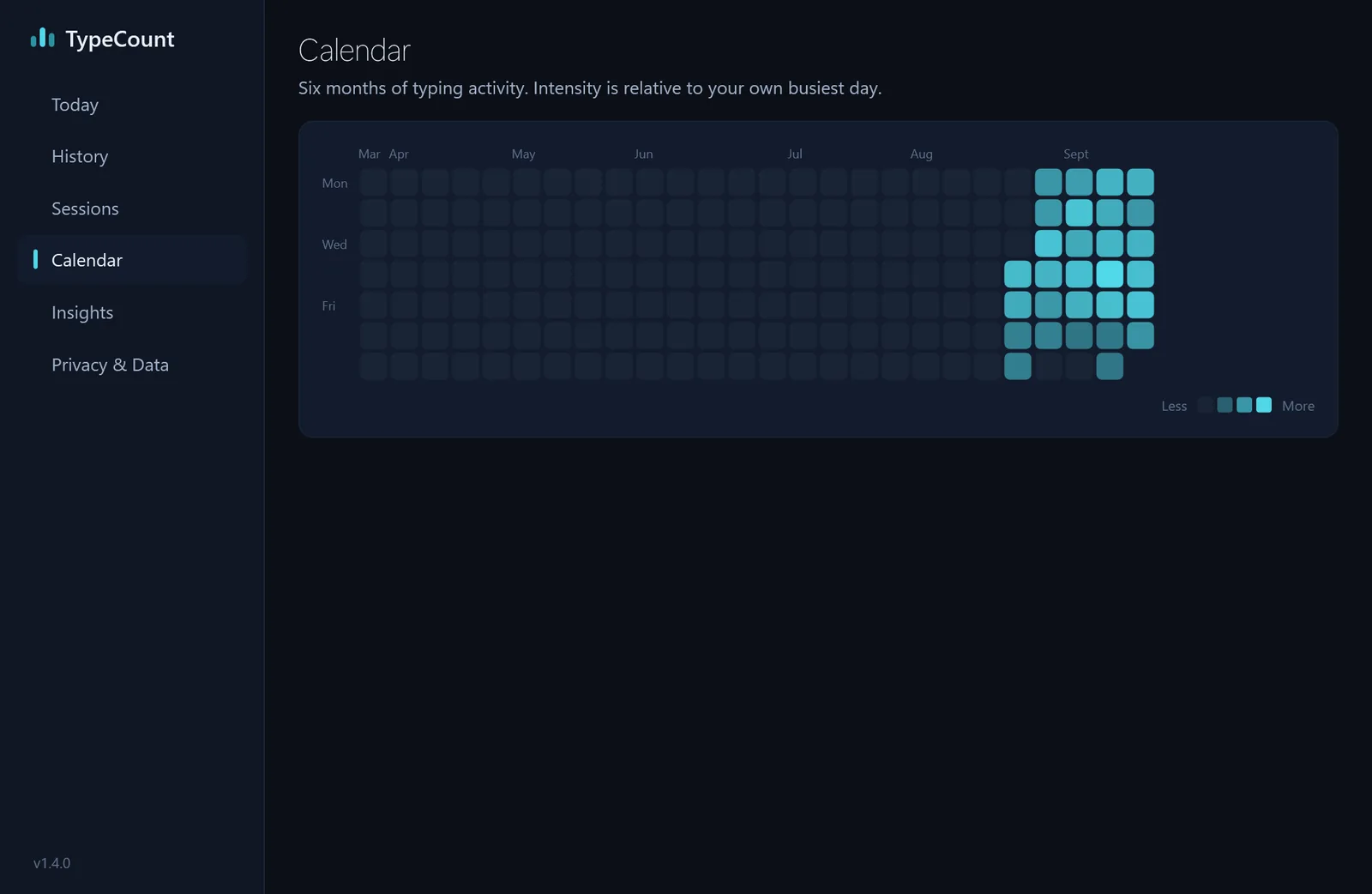Click the Monday cell under the Sept label
This screenshot has height=894, width=1372.
click(1079, 182)
